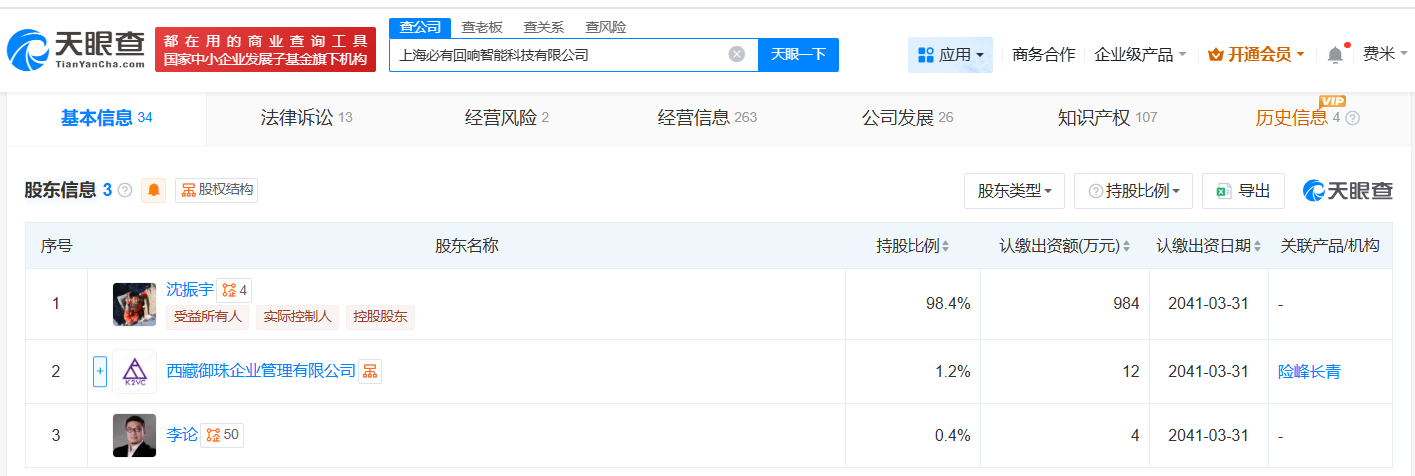1415x476 pixels.
Task: Open the 险峰长青 related institution link
Action: (x=1309, y=372)
